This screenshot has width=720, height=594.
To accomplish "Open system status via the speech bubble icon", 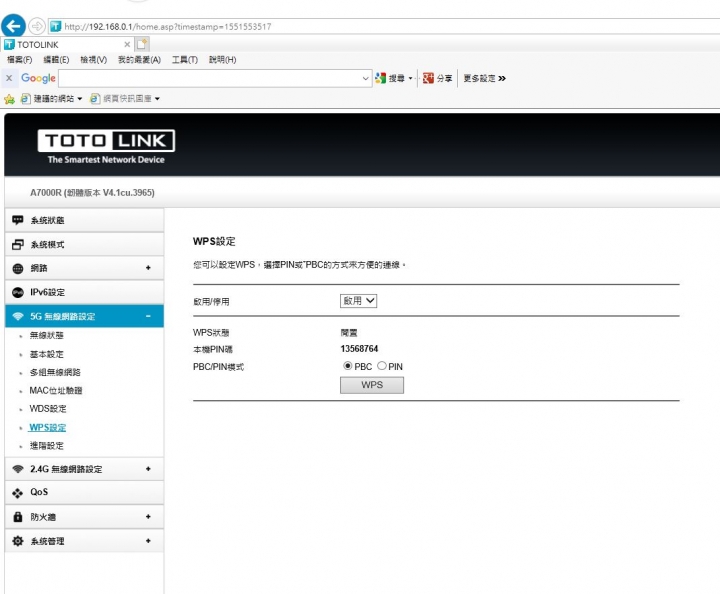I will pyautogui.click(x=17, y=220).
